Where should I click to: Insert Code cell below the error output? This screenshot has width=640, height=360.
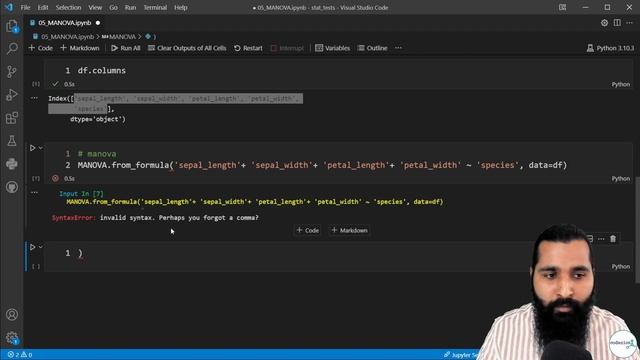tap(308, 231)
